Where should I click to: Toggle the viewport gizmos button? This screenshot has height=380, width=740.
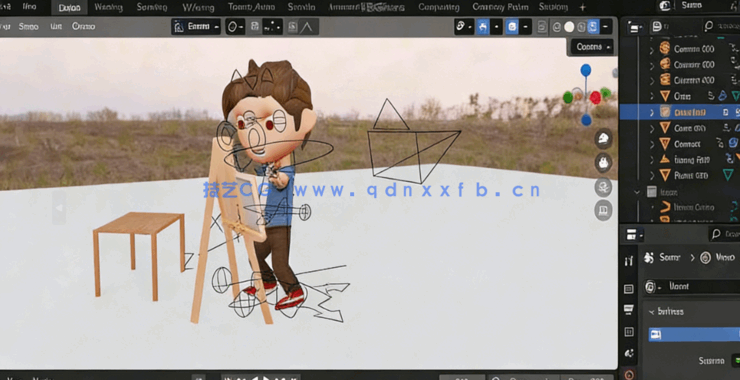coord(482,27)
